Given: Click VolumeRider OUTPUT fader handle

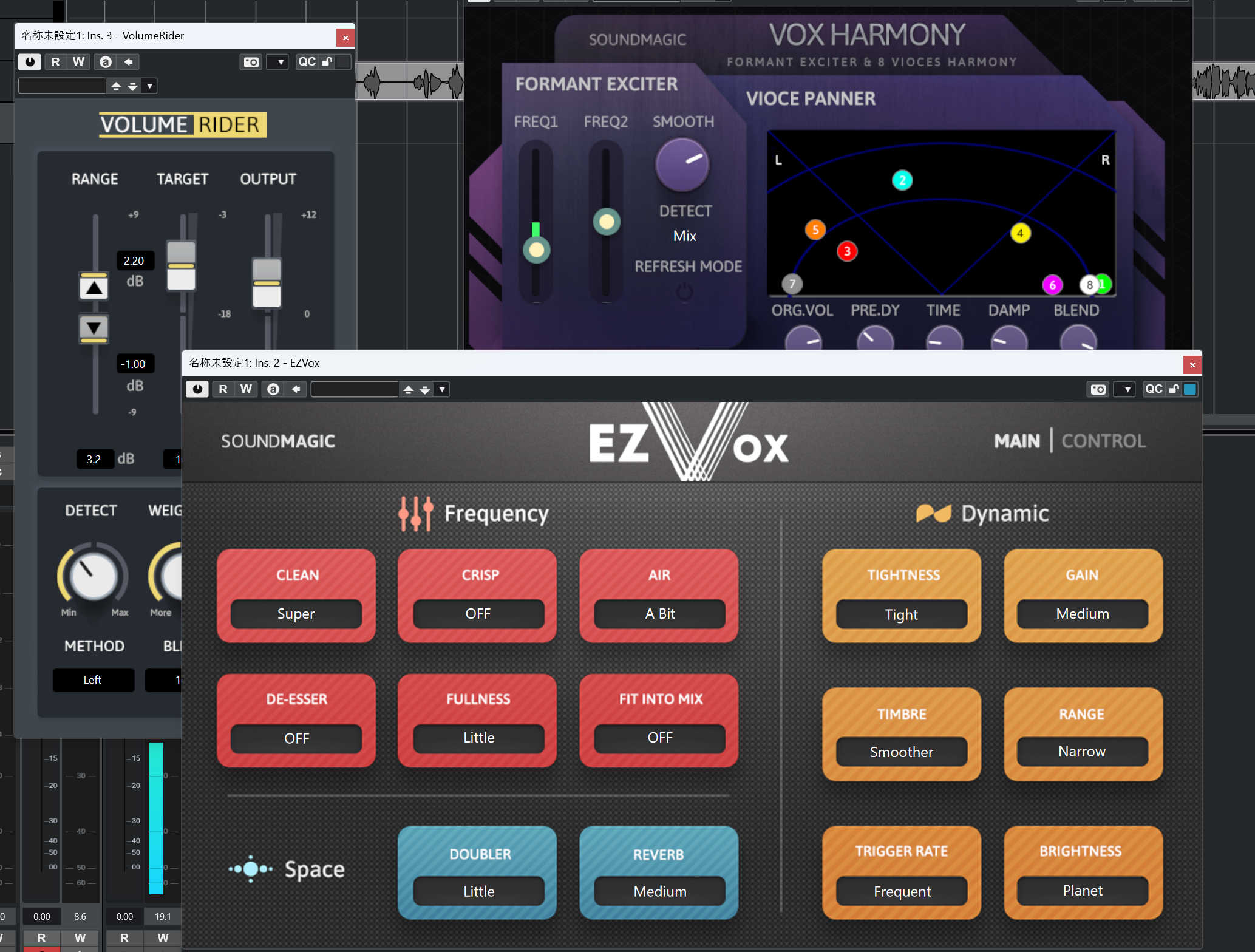Looking at the screenshot, I should pyautogui.click(x=267, y=283).
